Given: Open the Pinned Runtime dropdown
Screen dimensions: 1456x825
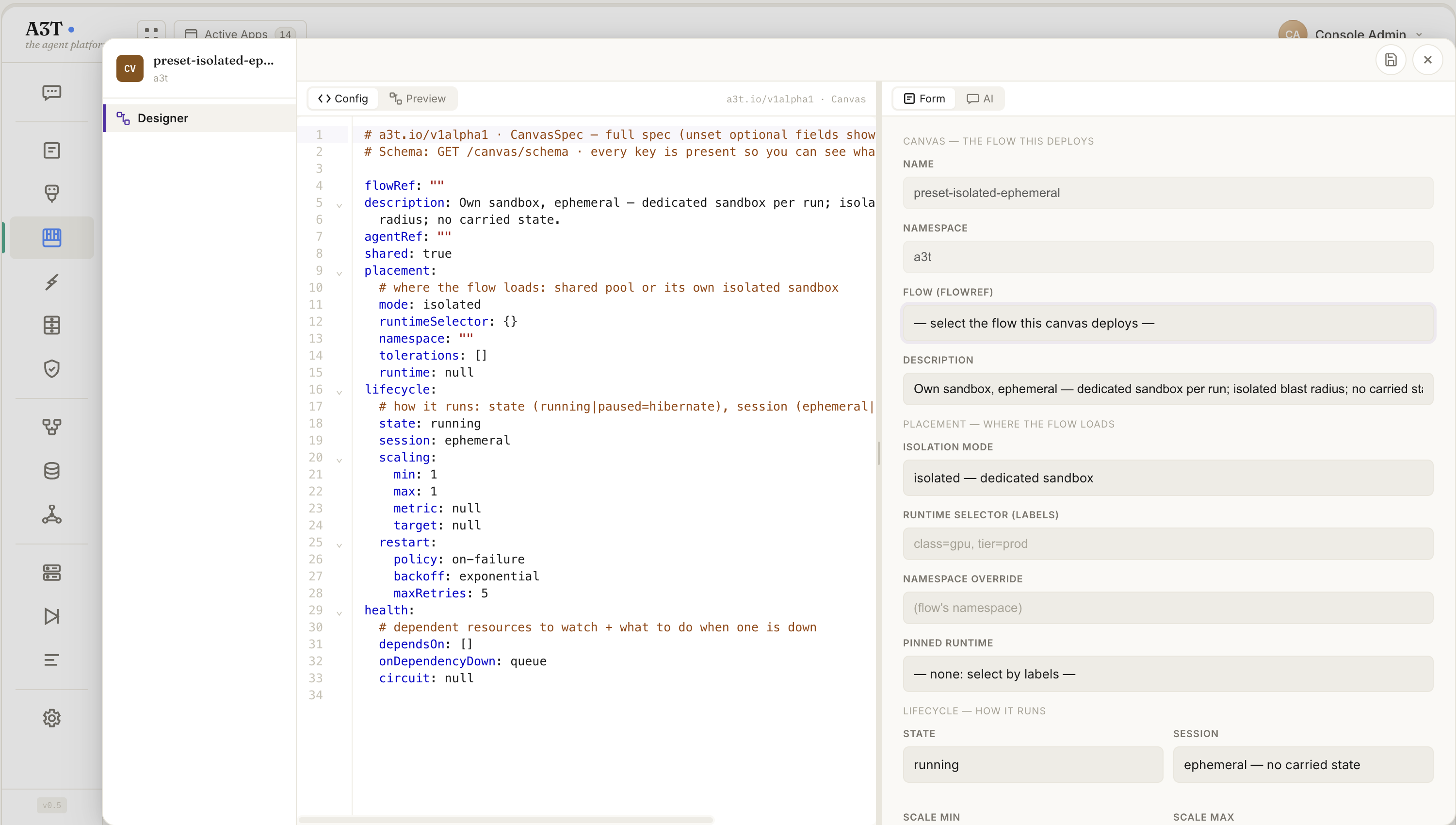Looking at the screenshot, I should (x=1168, y=674).
